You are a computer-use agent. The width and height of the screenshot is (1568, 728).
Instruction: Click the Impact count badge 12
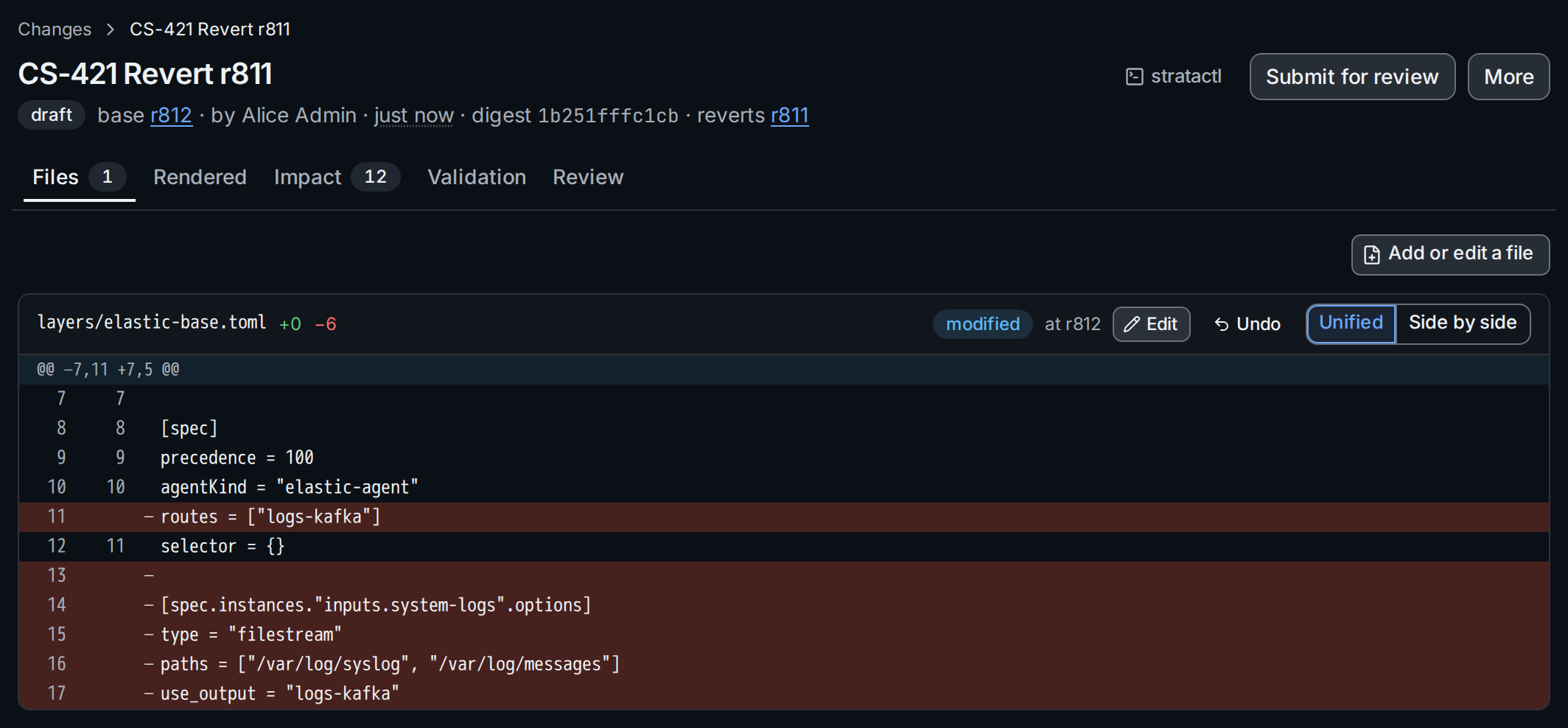click(376, 177)
